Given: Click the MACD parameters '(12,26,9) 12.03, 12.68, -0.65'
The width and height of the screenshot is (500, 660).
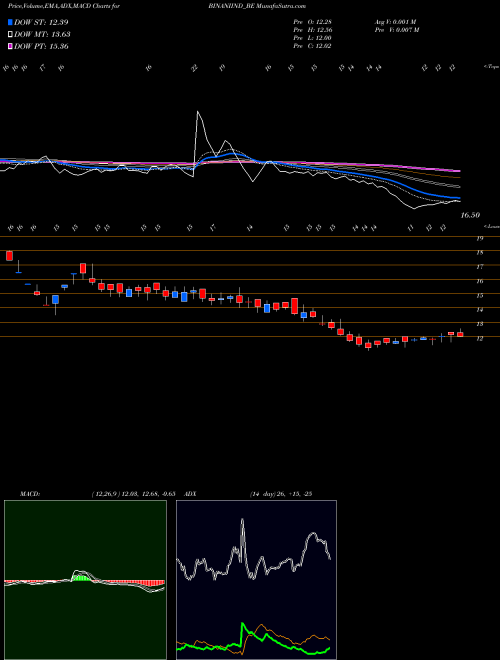Looking at the screenshot, I should tap(133, 494).
